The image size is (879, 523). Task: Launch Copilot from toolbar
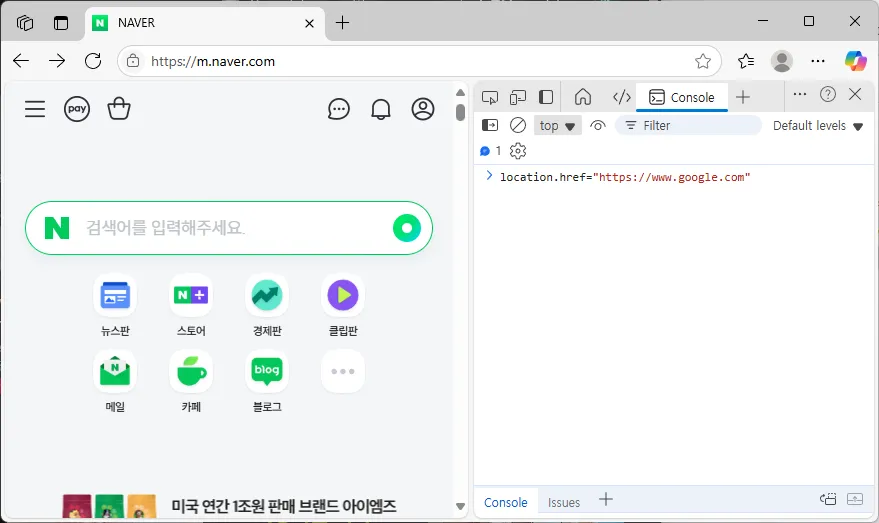click(x=855, y=61)
